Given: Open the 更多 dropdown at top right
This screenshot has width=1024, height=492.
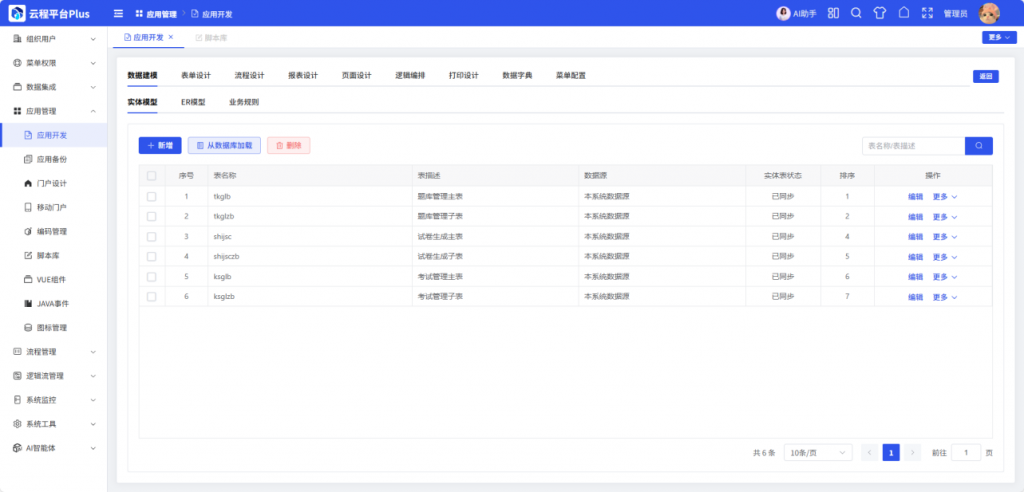Looking at the screenshot, I should pyautogui.click(x=999, y=37).
